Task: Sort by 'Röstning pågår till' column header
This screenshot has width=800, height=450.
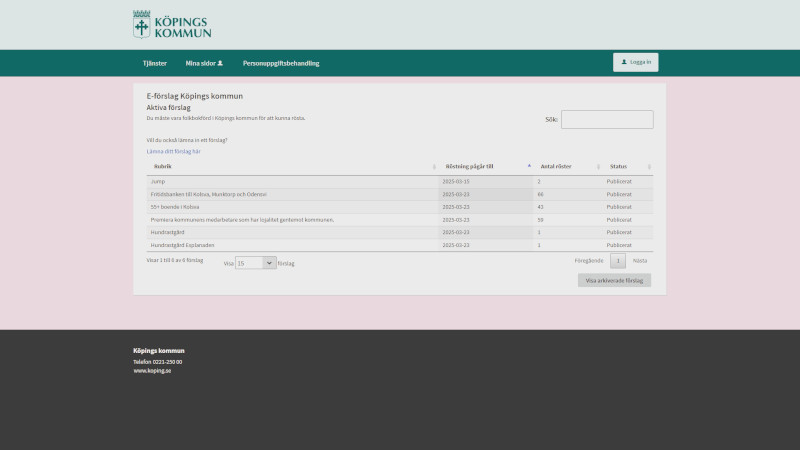Action: click(486, 166)
